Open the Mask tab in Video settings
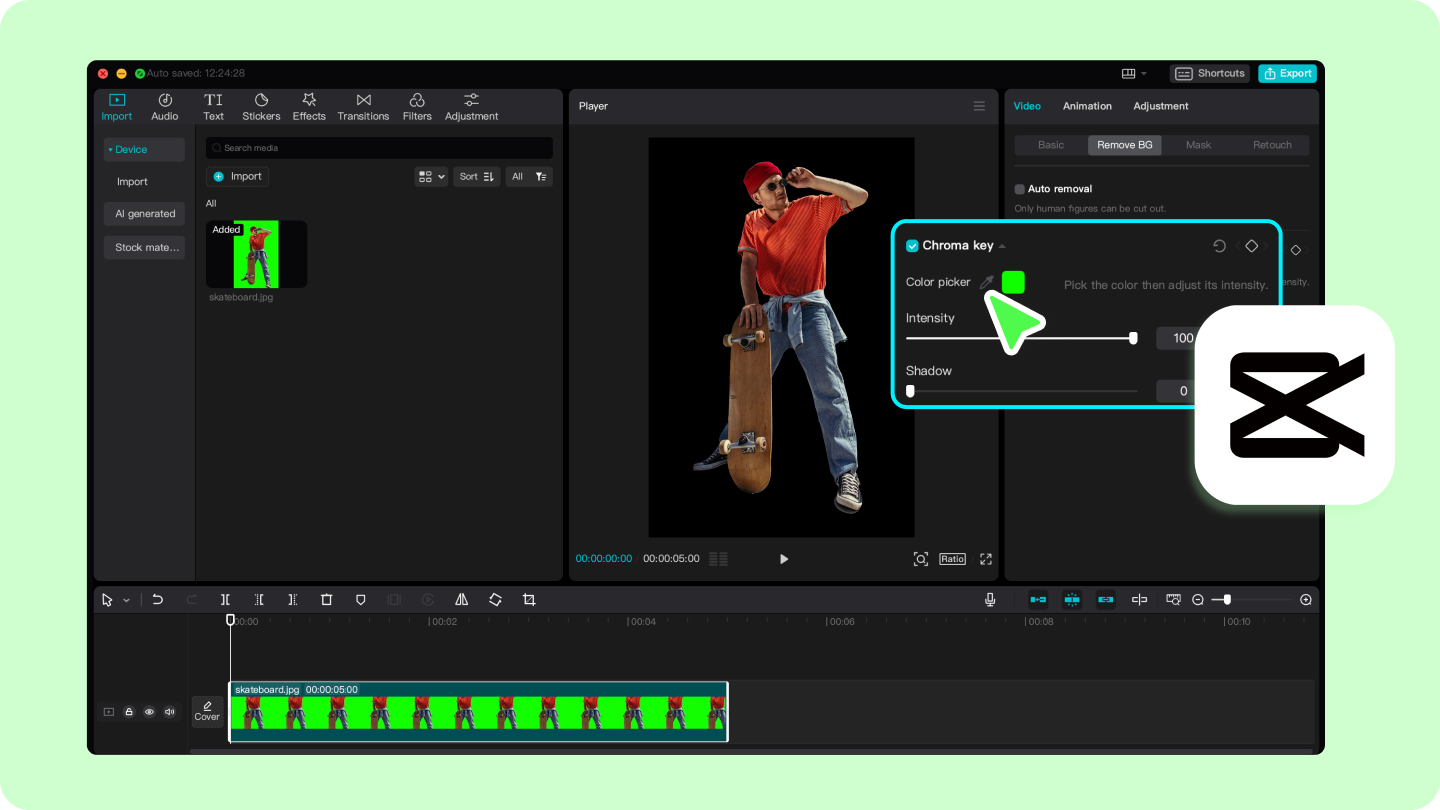This screenshot has height=810, width=1440. (x=1198, y=144)
